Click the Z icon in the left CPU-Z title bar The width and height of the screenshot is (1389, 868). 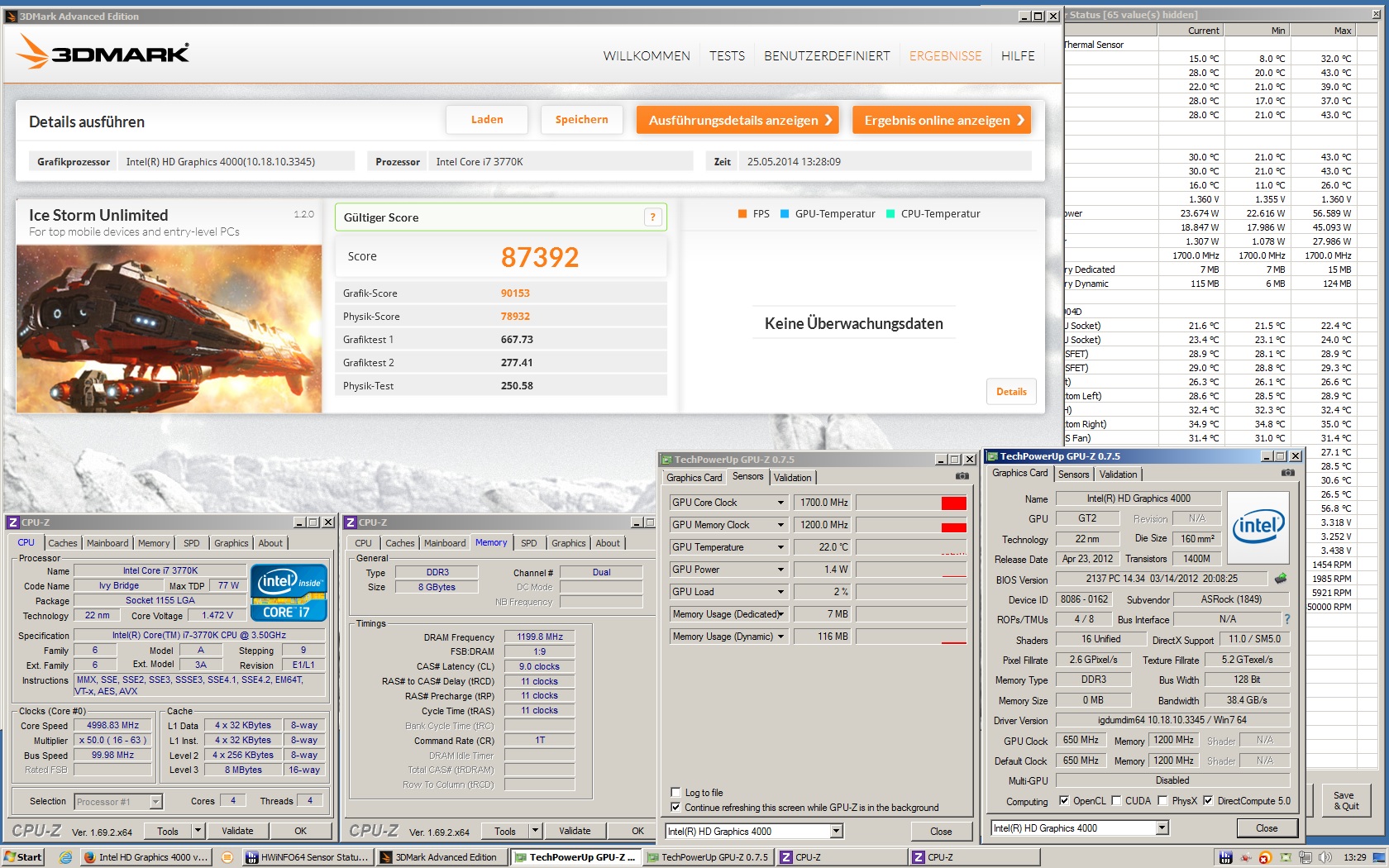pos(12,522)
